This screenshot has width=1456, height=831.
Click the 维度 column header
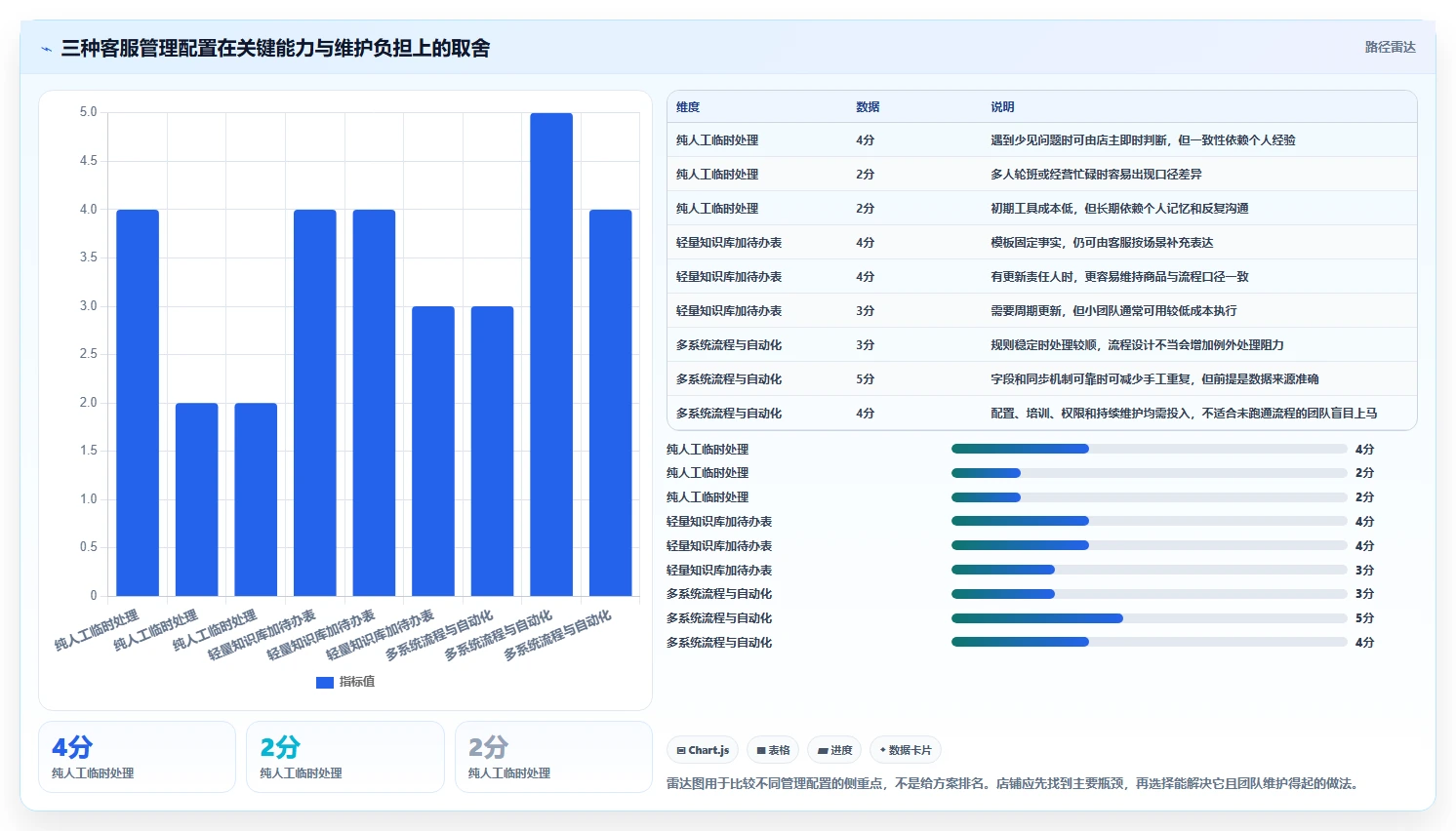point(688,107)
